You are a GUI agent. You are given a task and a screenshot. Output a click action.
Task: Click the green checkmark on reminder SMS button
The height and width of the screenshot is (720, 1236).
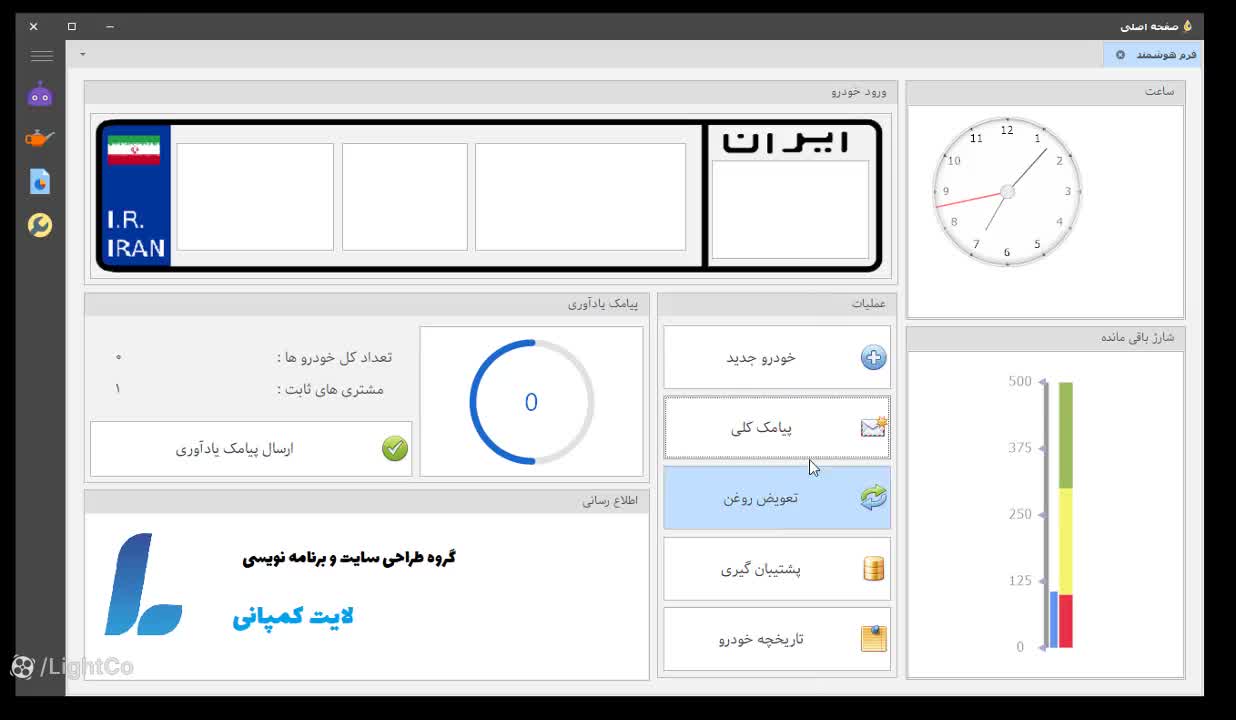(394, 448)
